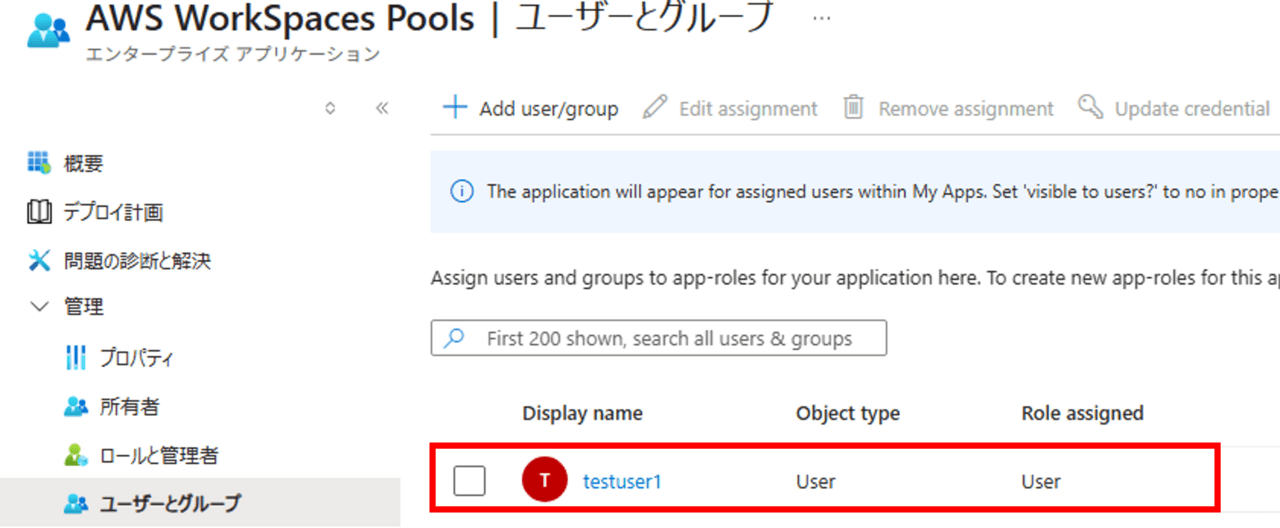Open the 概要 overview grid icon
The height and width of the screenshot is (528, 1280).
point(39,162)
